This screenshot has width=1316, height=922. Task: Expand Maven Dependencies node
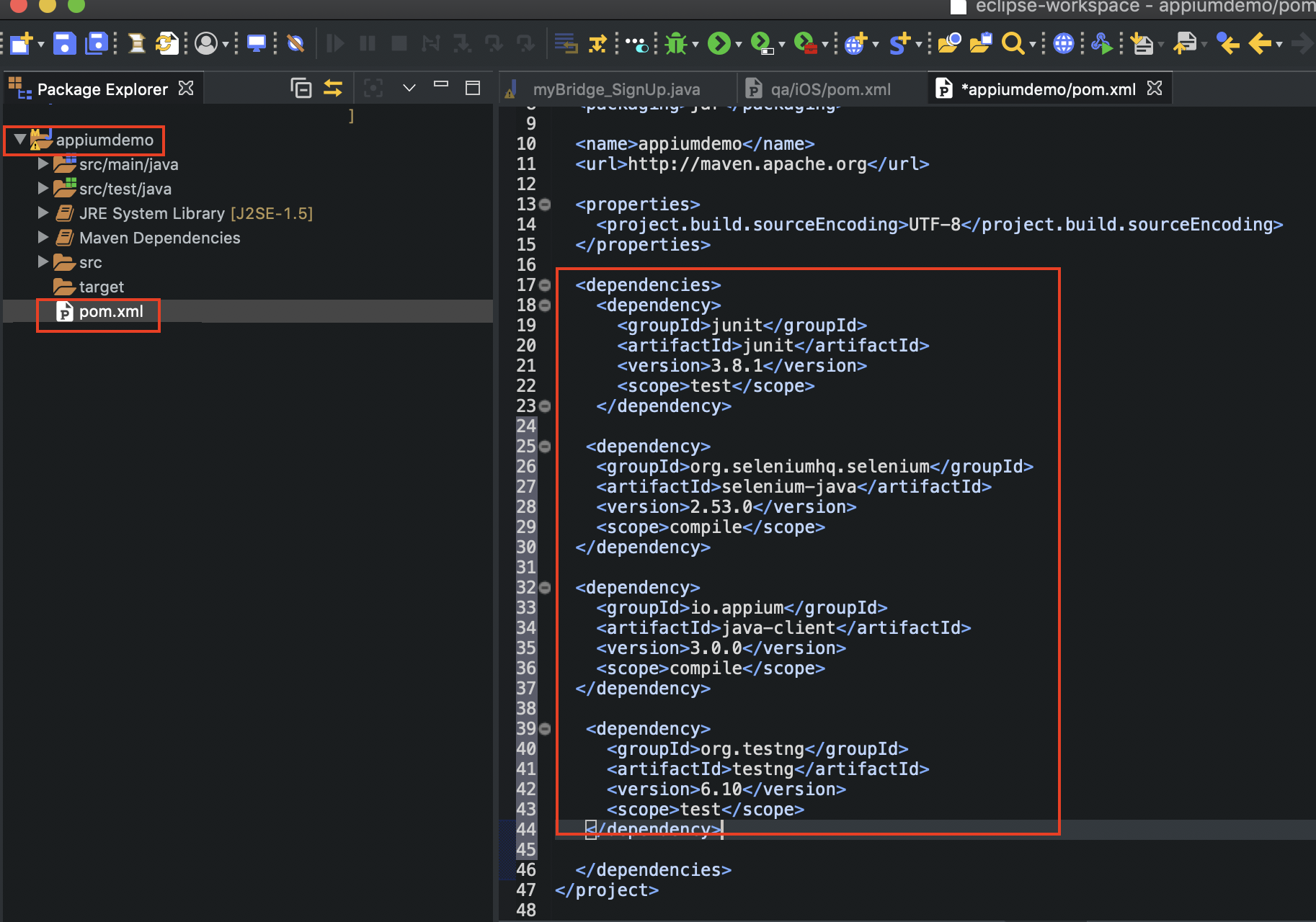click(43, 237)
